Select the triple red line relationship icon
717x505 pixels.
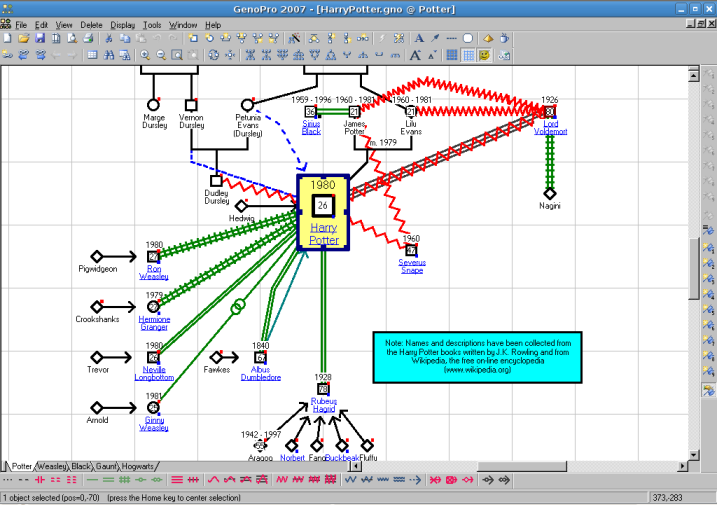click(177, 480)
